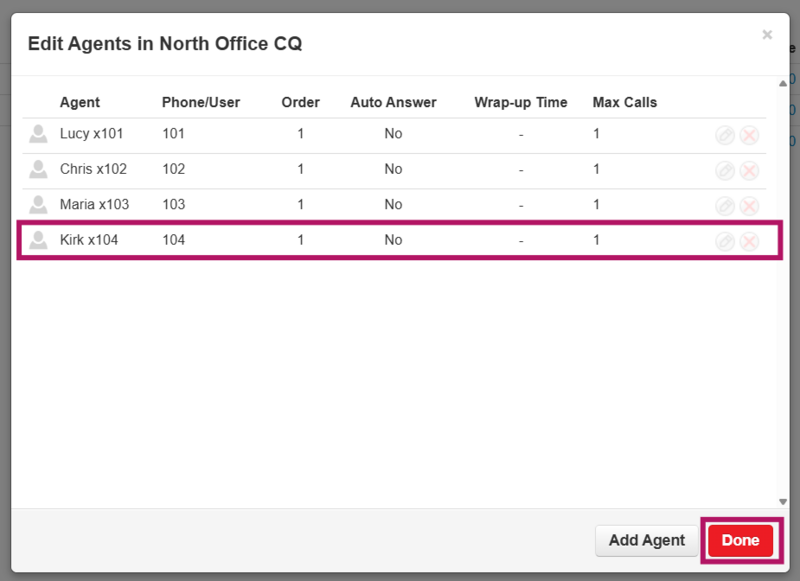Edit agent Chris x102 using pencil icon

(725, 170)
